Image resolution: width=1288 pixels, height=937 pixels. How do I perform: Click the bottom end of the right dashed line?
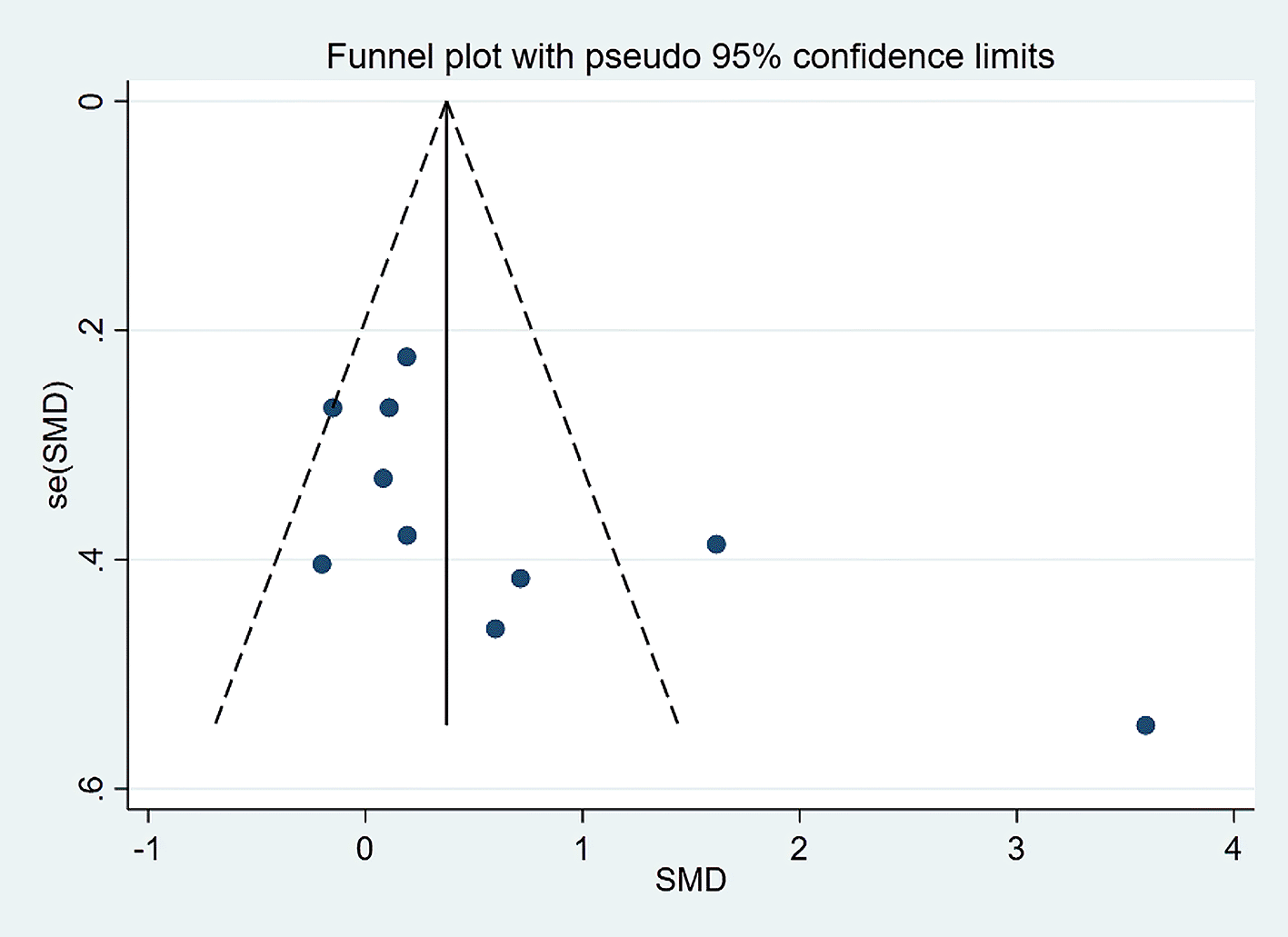(x=678, y=723)
